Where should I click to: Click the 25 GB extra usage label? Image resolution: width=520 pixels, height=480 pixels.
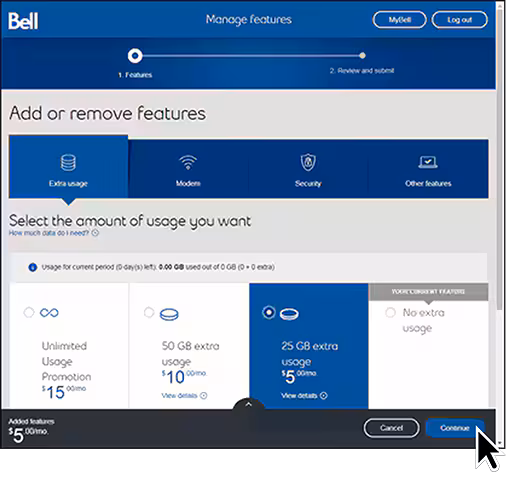[x=310, y=353]
